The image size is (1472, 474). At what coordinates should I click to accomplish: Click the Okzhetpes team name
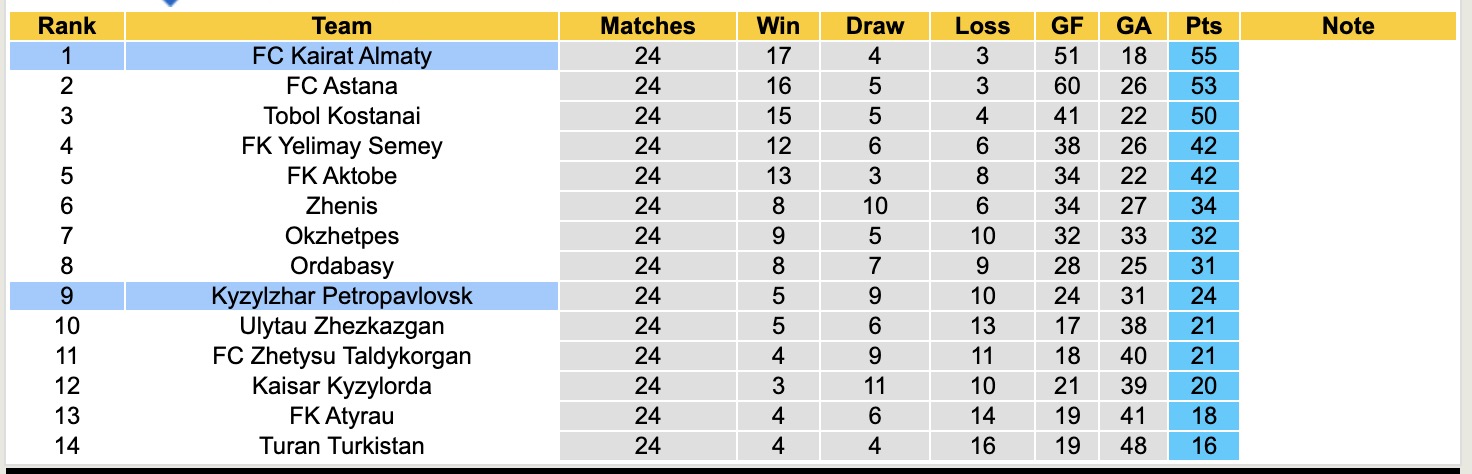click(x=341, y=236)
